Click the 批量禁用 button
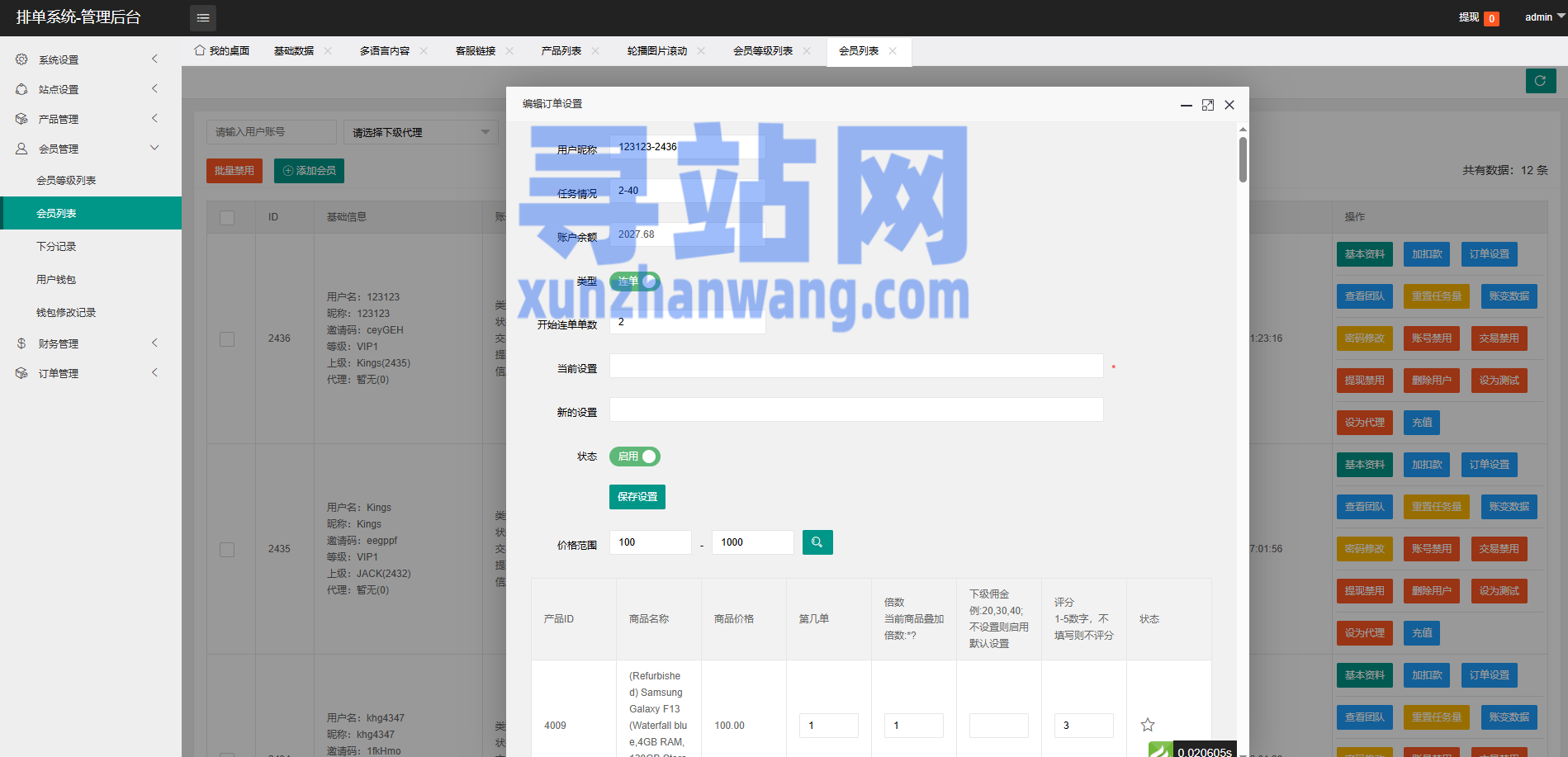The image size is (1568, 757). coord(234,171)
